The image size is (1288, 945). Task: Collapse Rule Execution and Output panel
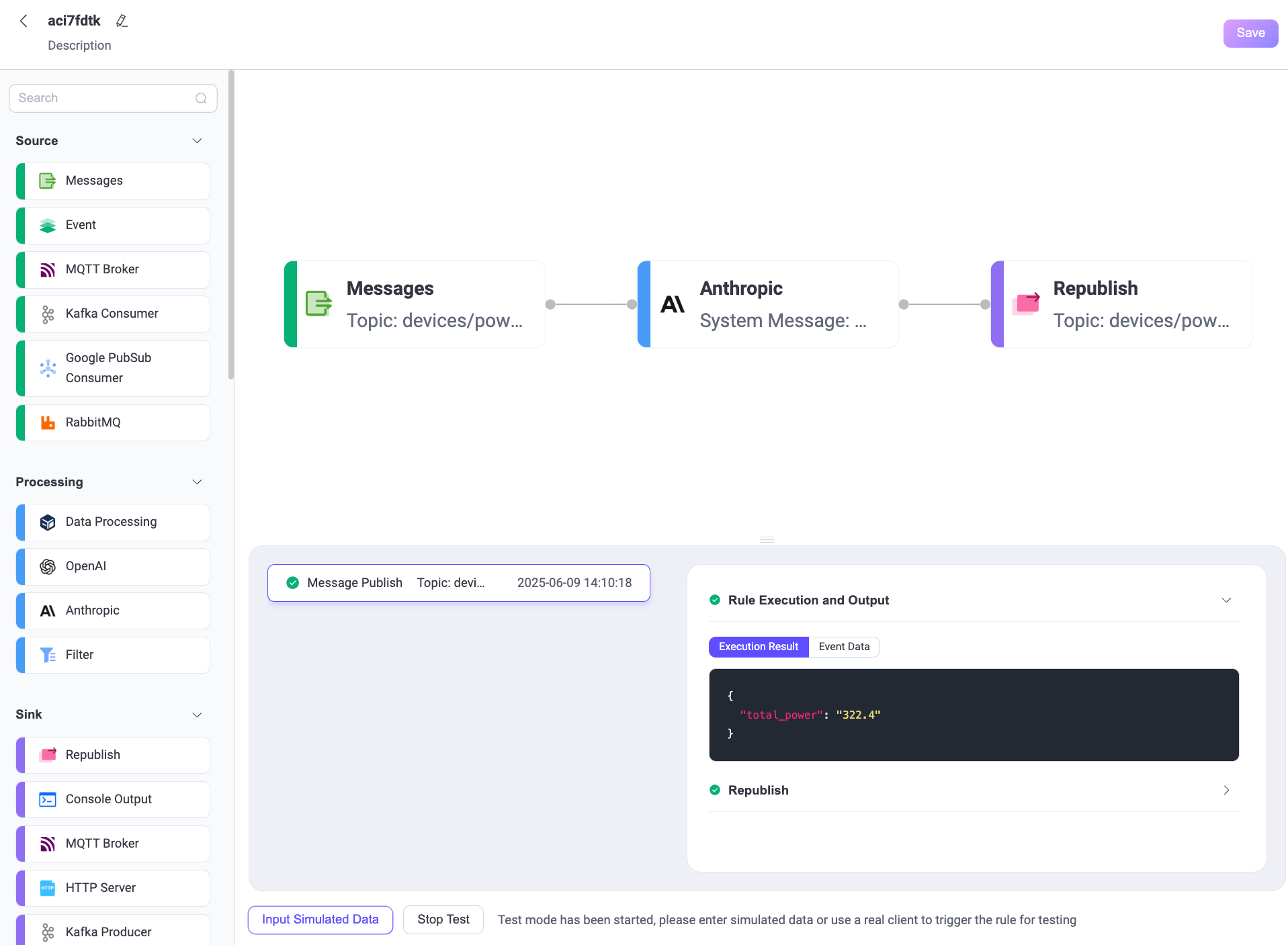(1226, 600)
